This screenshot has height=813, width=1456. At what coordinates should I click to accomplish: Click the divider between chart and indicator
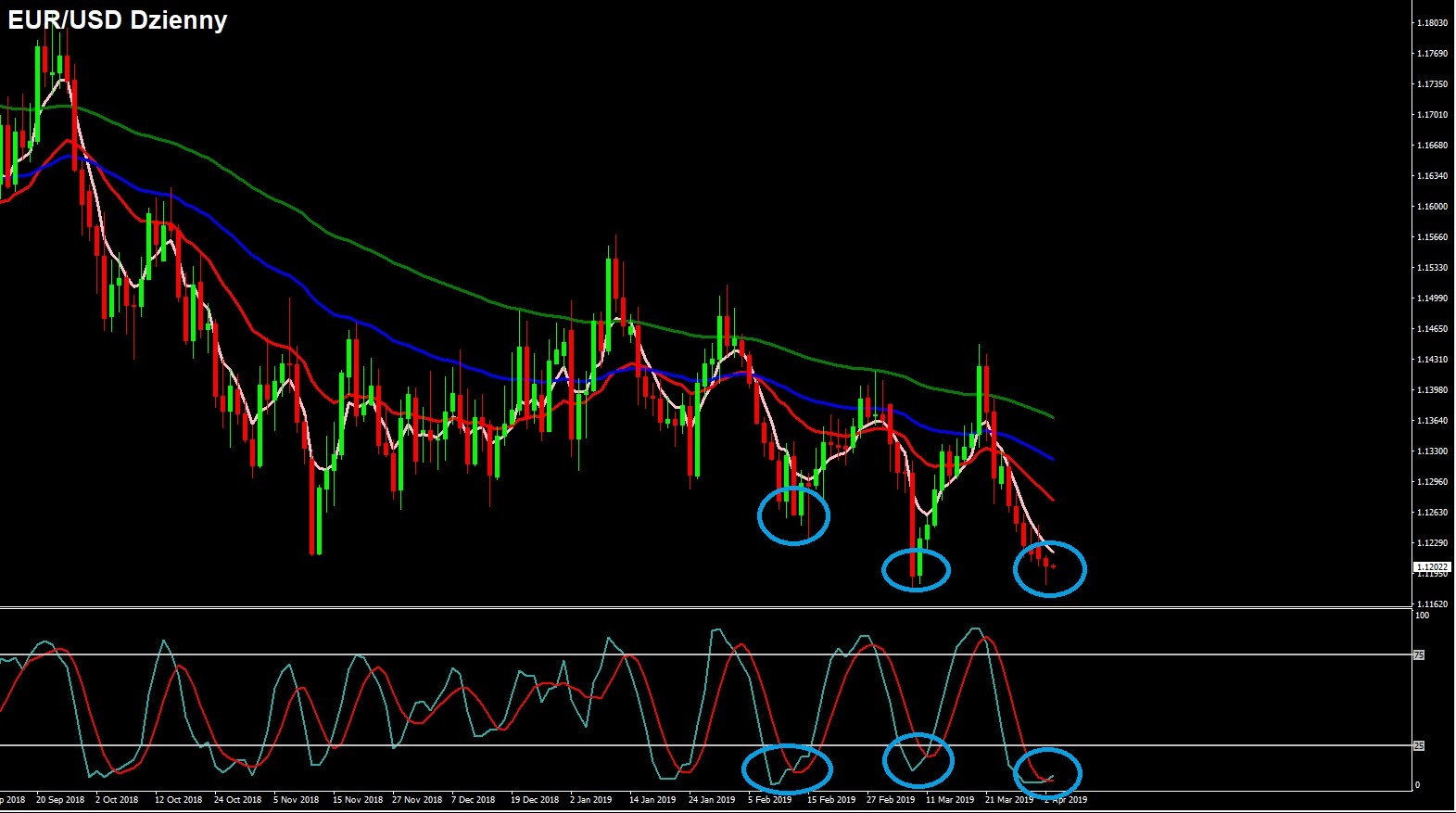coord(704,608)
